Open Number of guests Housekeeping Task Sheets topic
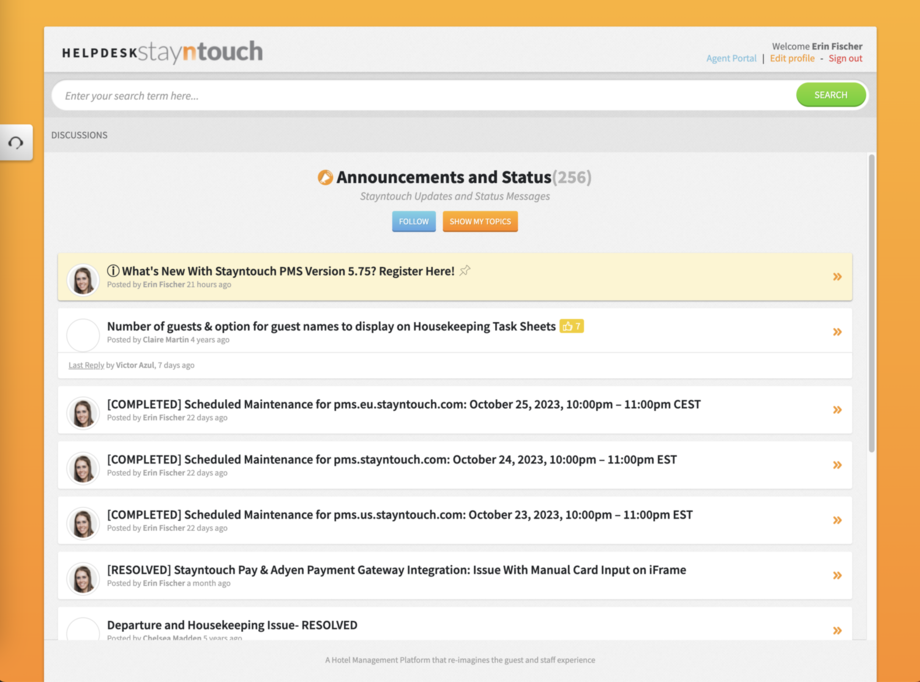Screen dimensions: 920x682 click(x=331, y=326)
